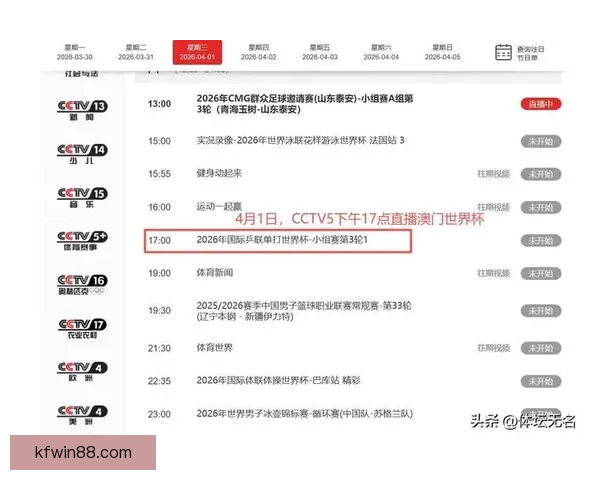Click the 16:00 time entry
Image resolution: width=600 pixels, height=480 pixels.
pos(159,207)
